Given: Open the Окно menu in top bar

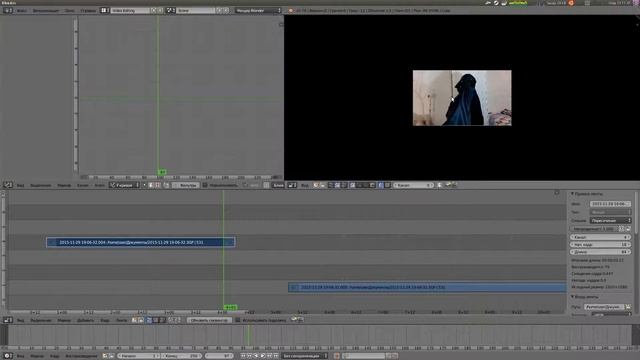Looking at the screenshot, I should coord(69,10).
